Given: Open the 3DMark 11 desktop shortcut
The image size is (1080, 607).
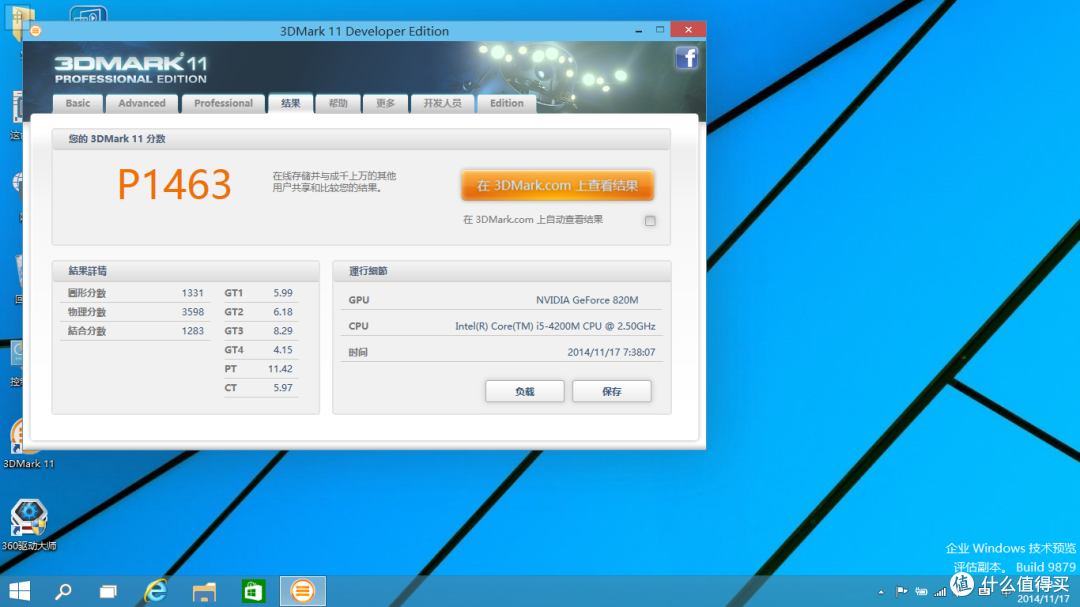Looking at the screenshot, I should [28, 444].
